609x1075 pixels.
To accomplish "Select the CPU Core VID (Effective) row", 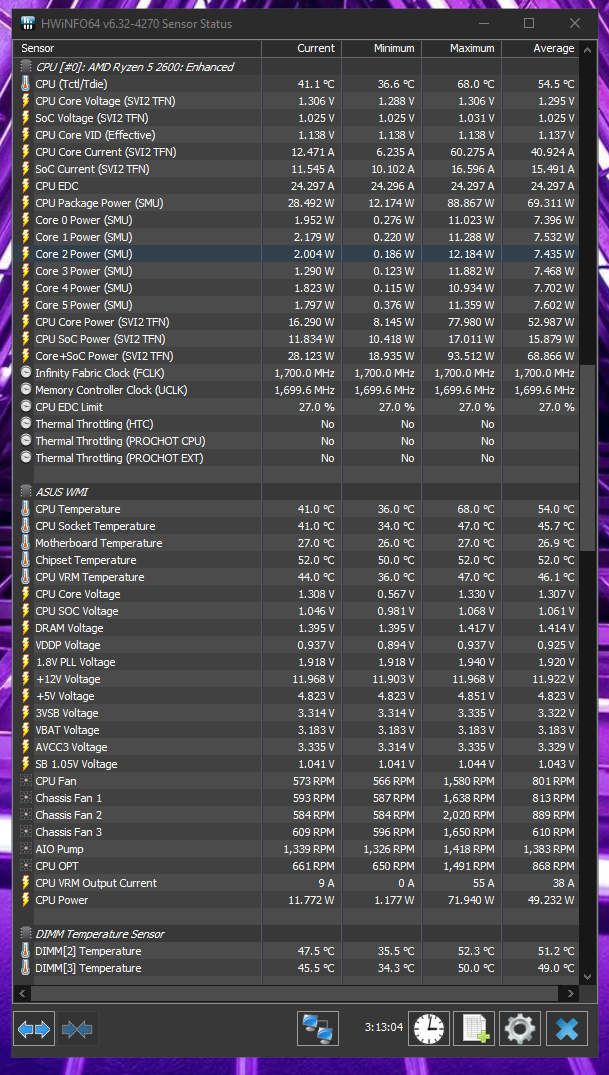I will 296,135.
